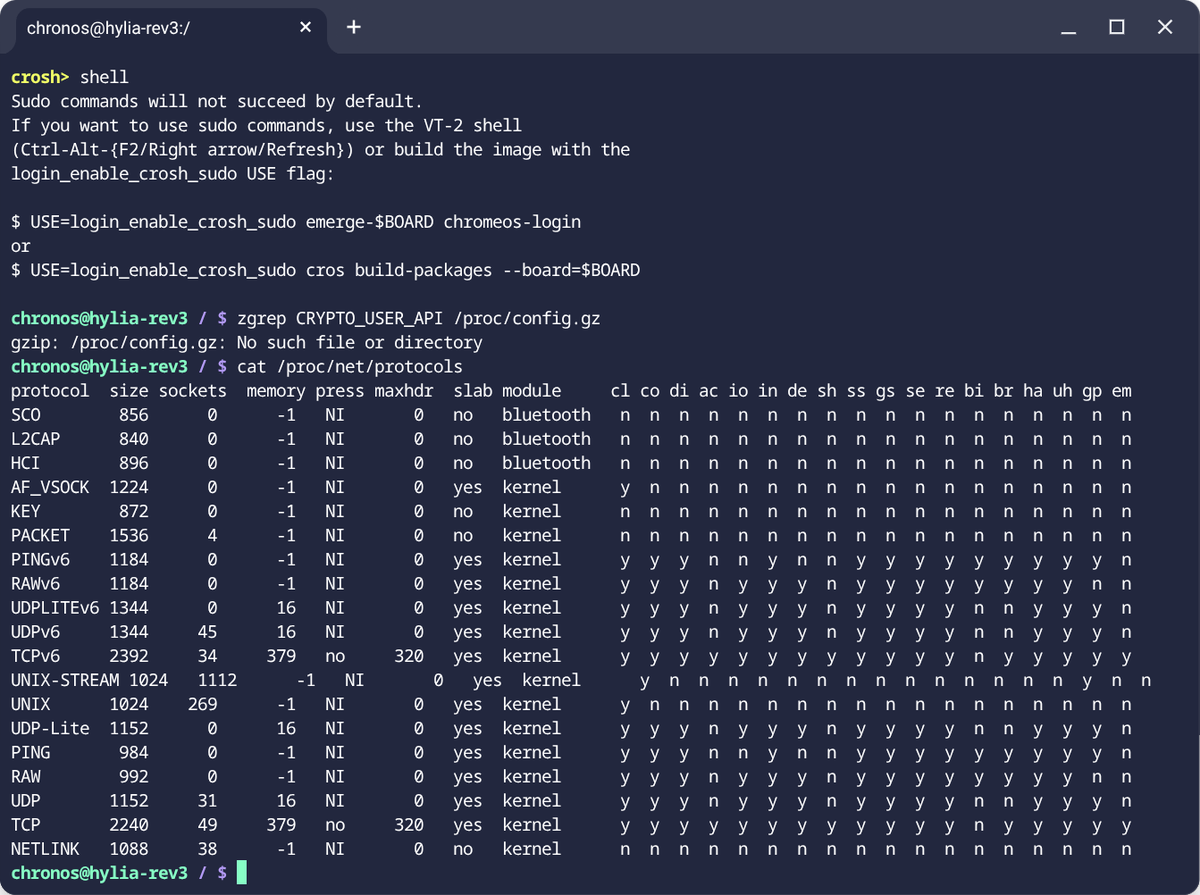Click the PINGv6 protocol name
The image size is (1200, 895).
click(40, 560)
